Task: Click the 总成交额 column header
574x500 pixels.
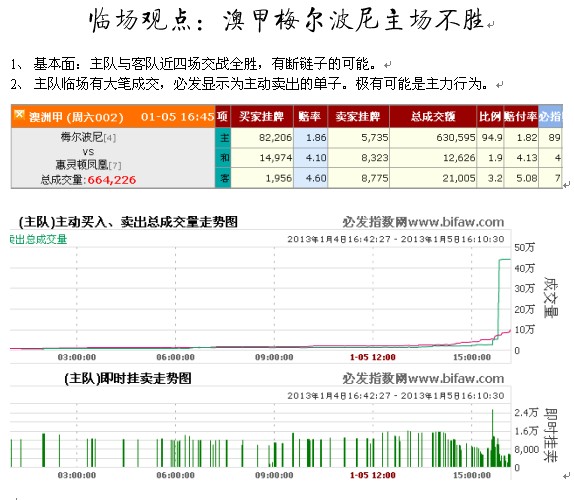Action: coord(433,116)
